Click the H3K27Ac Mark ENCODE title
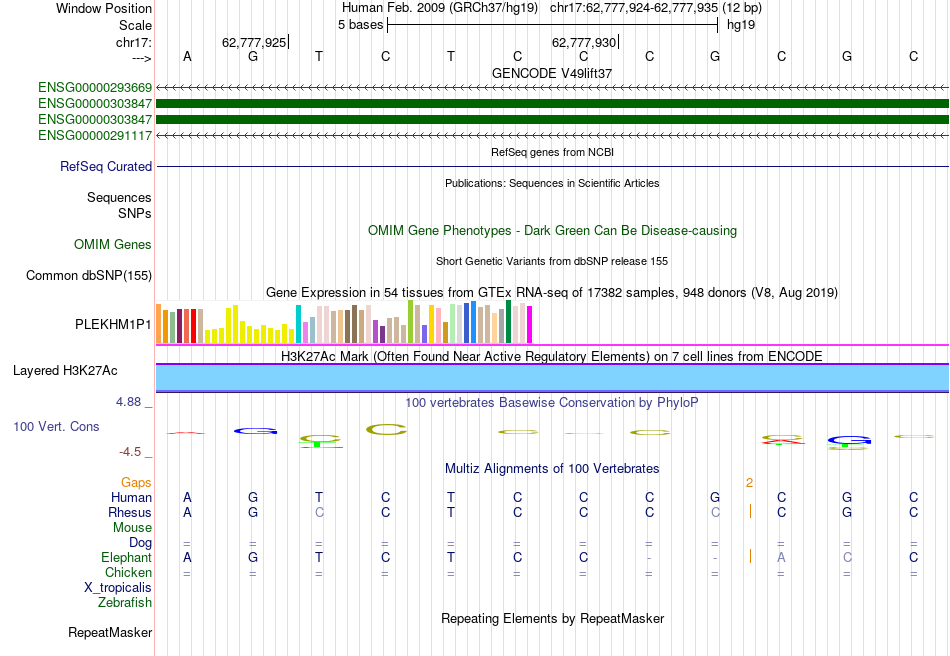Viewport: 950px width, 656px height. (x=552, y=357)
